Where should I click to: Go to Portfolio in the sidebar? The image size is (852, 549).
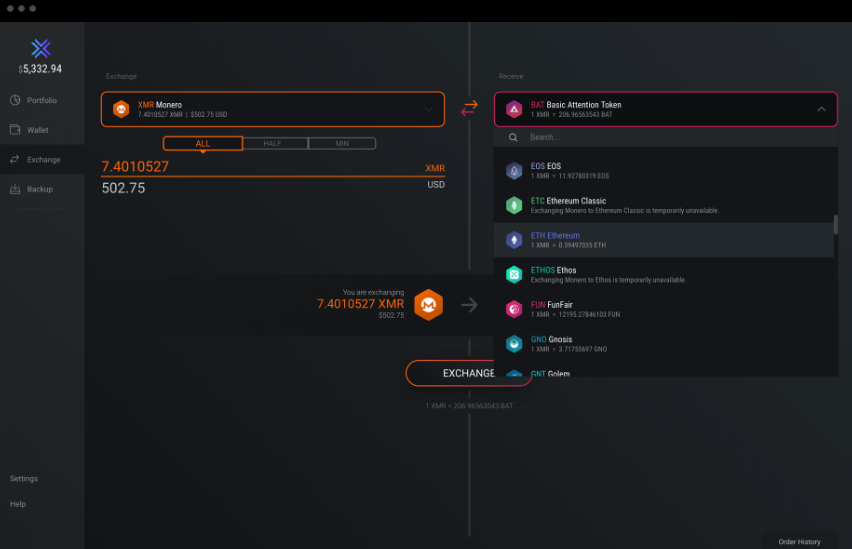point(42,100)
